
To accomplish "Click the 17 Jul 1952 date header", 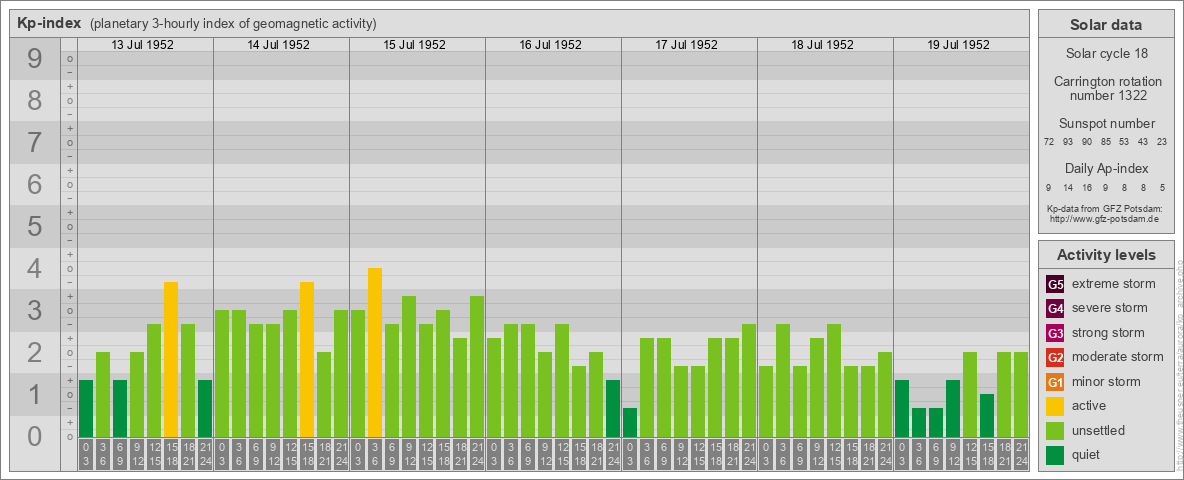I will click(x=686, y=45).
